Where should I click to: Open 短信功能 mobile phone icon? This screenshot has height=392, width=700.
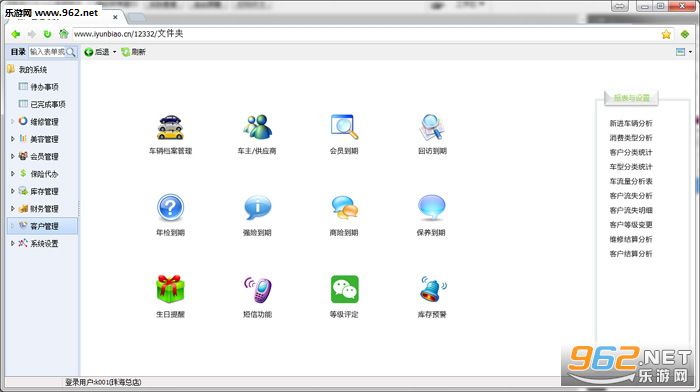pos(258,289)
